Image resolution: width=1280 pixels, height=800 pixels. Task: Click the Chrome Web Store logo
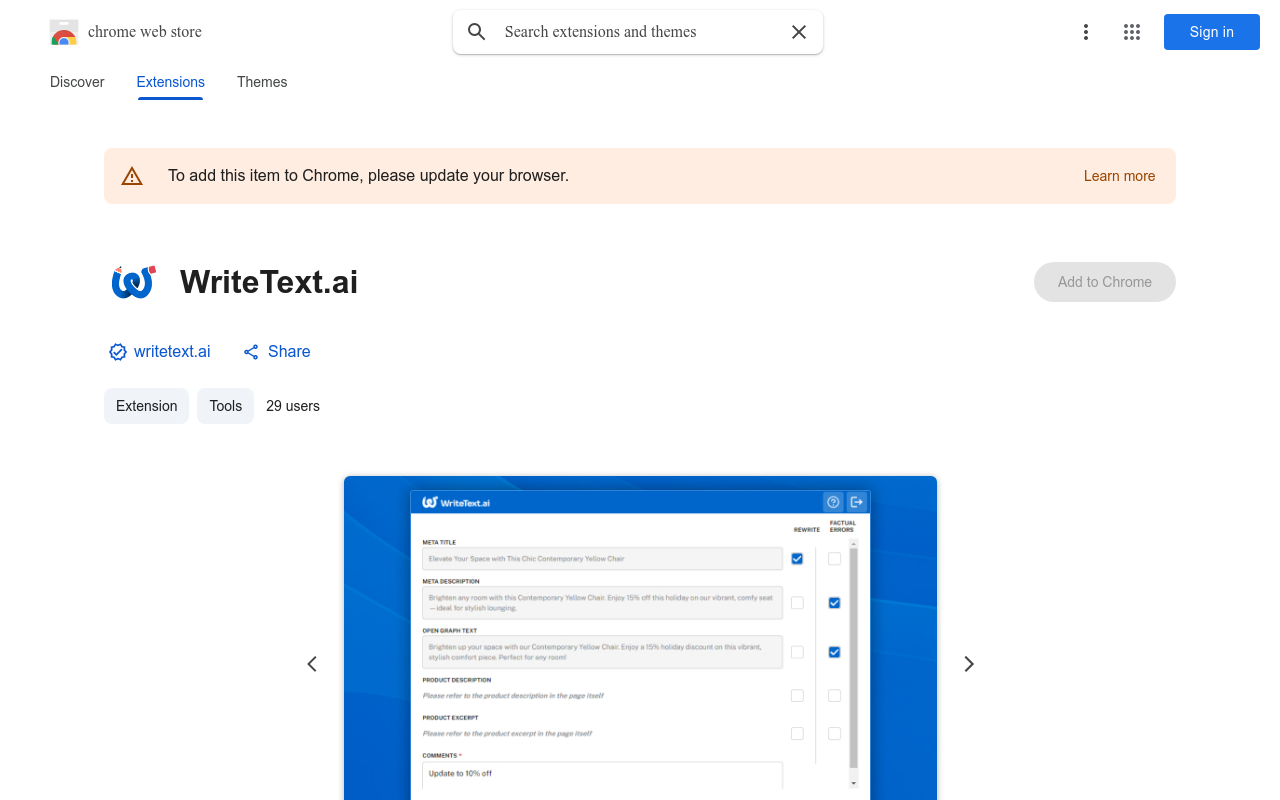[x=64, y=32]
